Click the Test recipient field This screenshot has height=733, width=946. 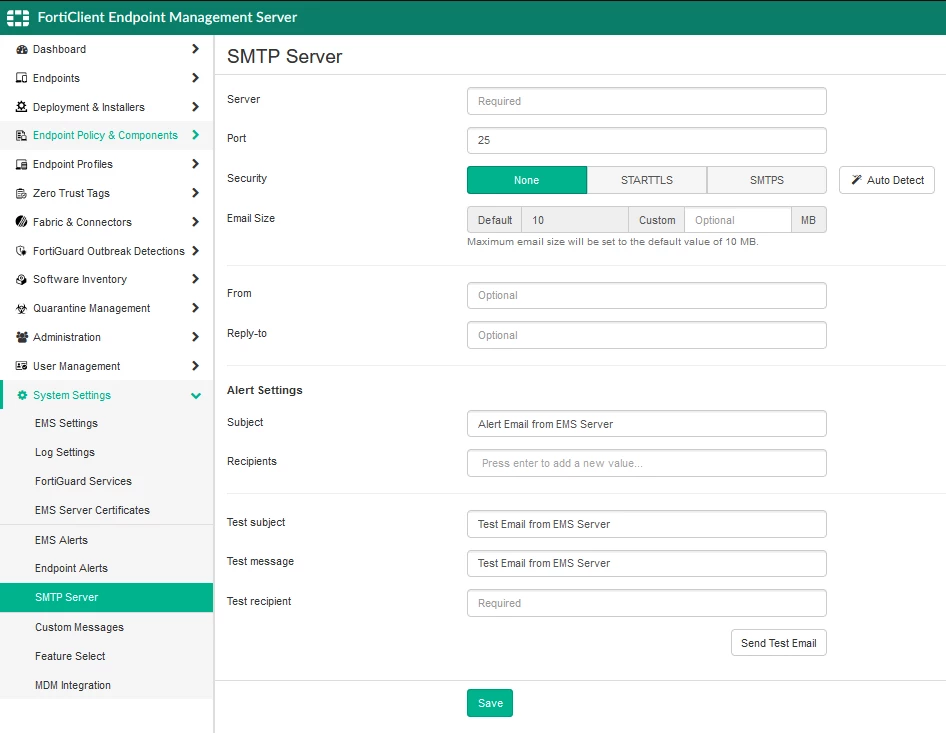(x=647, y=603)
